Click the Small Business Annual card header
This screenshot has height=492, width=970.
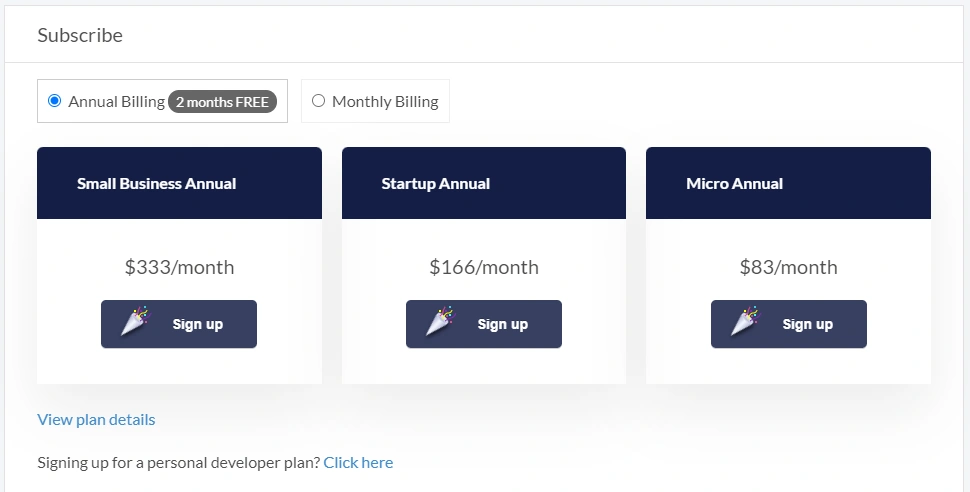[x=179, y=183]
